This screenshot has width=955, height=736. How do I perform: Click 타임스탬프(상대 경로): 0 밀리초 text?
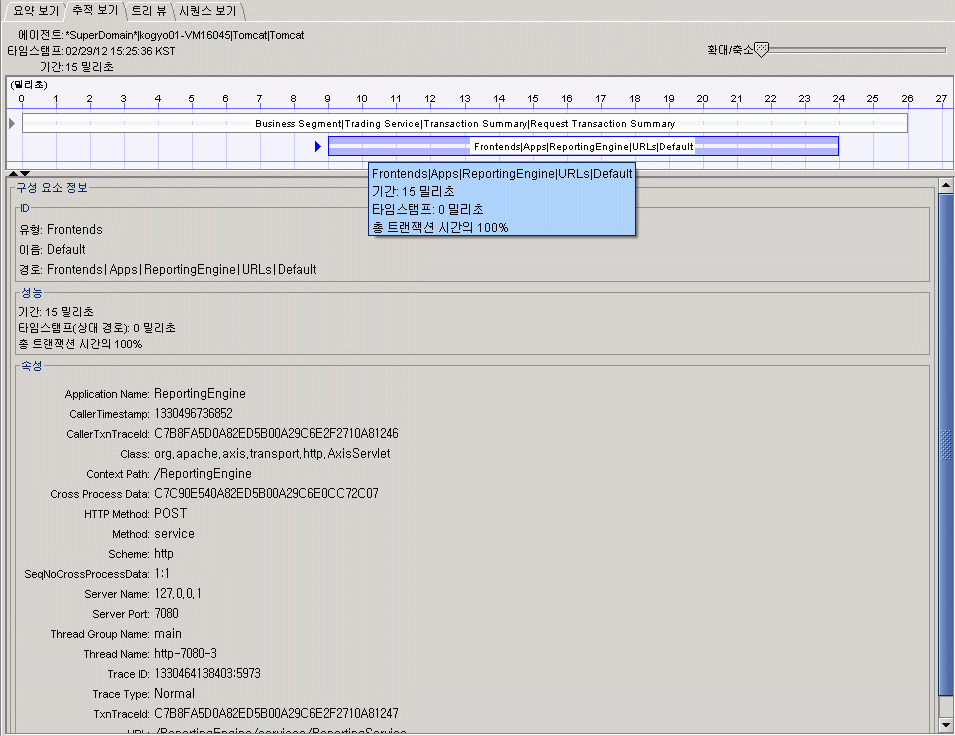[97, 328]
